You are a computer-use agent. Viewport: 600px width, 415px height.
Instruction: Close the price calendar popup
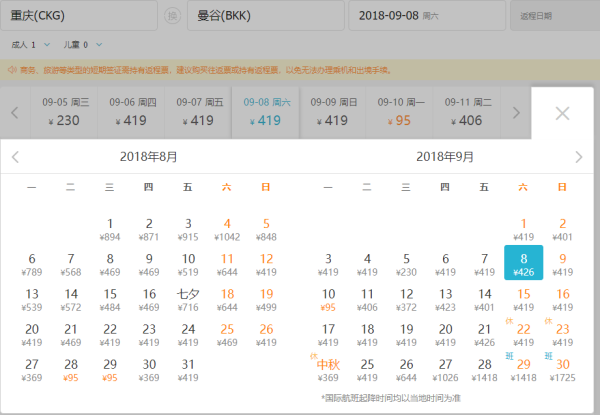(x=562, y=113)
